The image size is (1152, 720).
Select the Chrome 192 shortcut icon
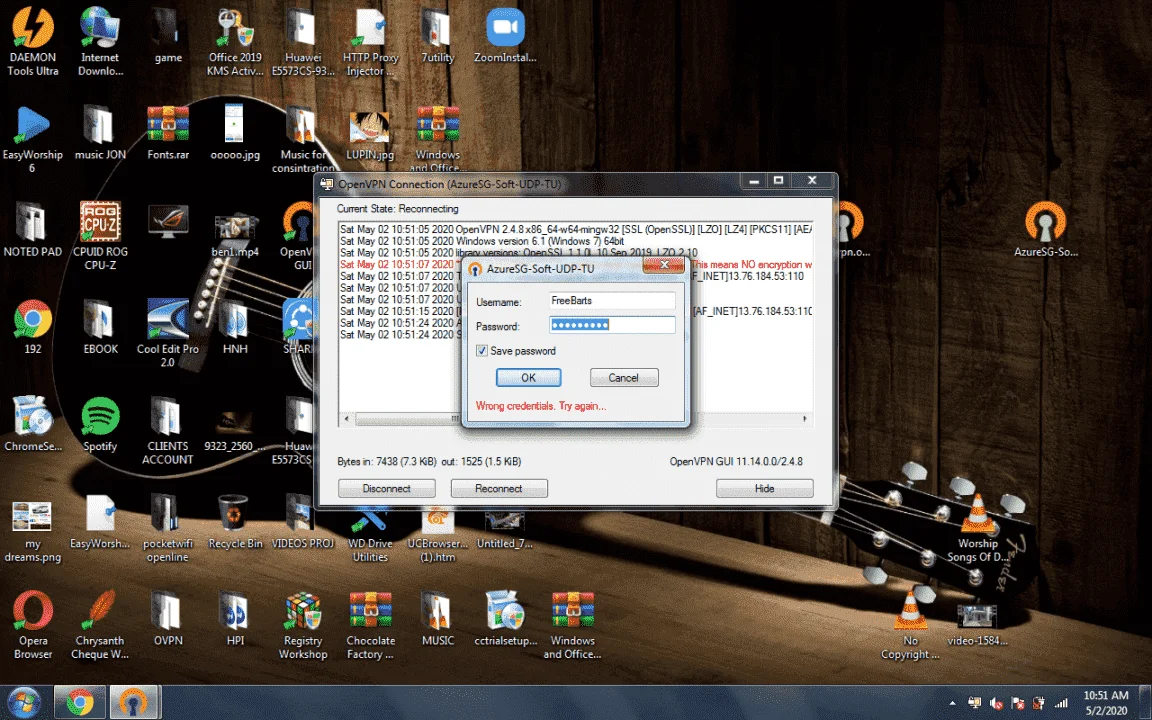[32, 326]
